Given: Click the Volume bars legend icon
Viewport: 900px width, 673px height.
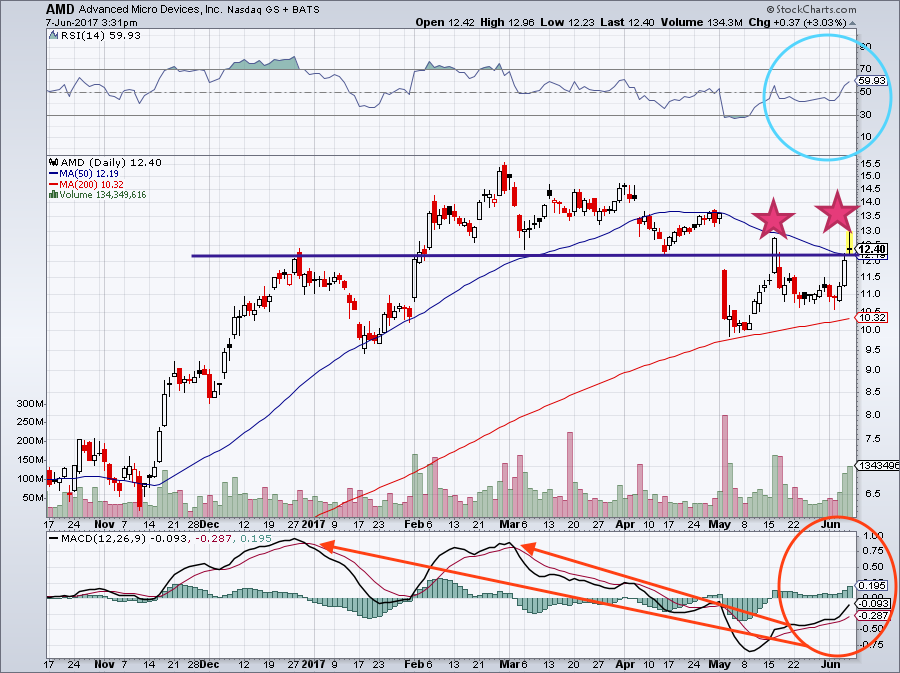Looking at the screenshot, I should (x=53, y=195).
